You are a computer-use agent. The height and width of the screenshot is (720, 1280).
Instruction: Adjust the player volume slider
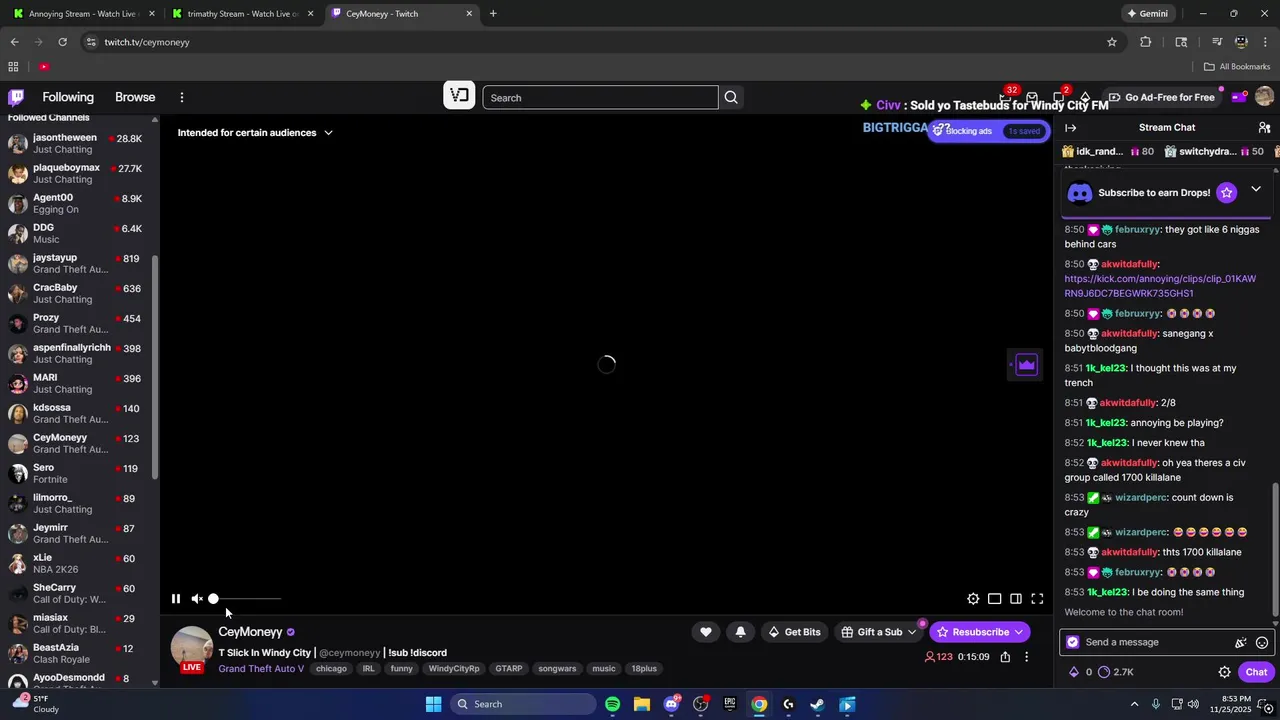click(246, 599)
